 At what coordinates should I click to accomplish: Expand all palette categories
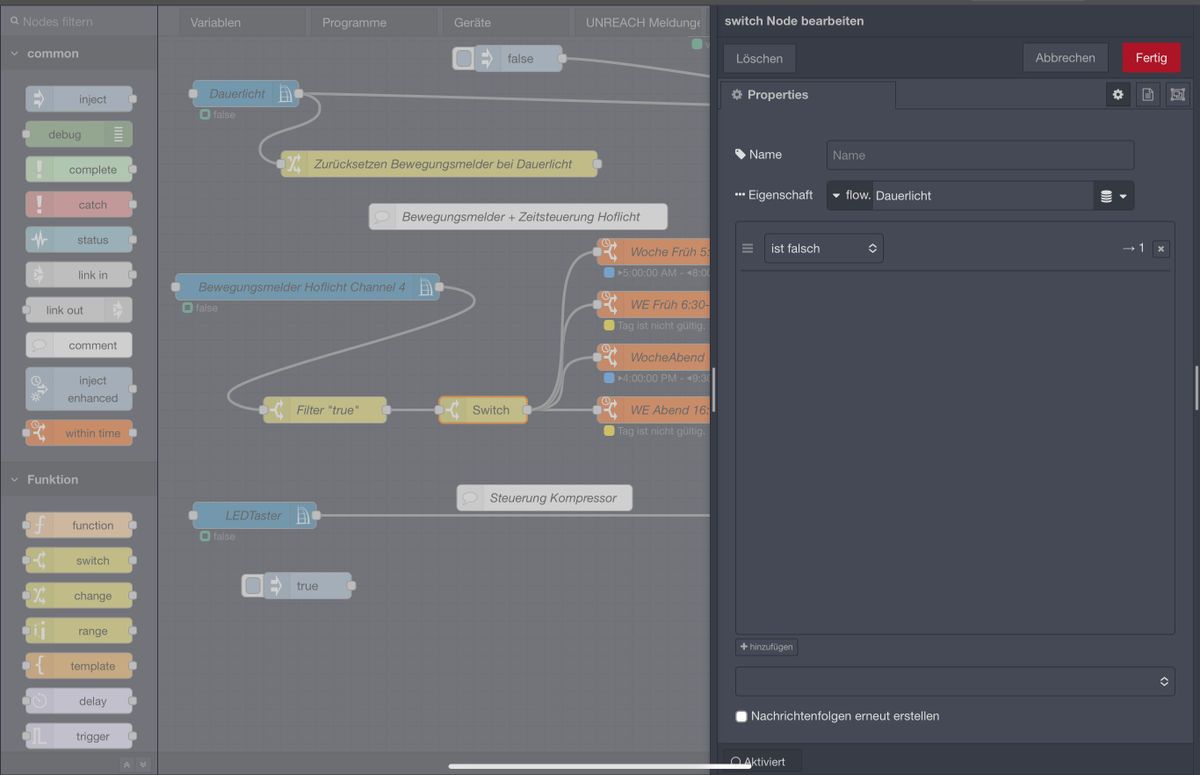(x=143, y=764)
